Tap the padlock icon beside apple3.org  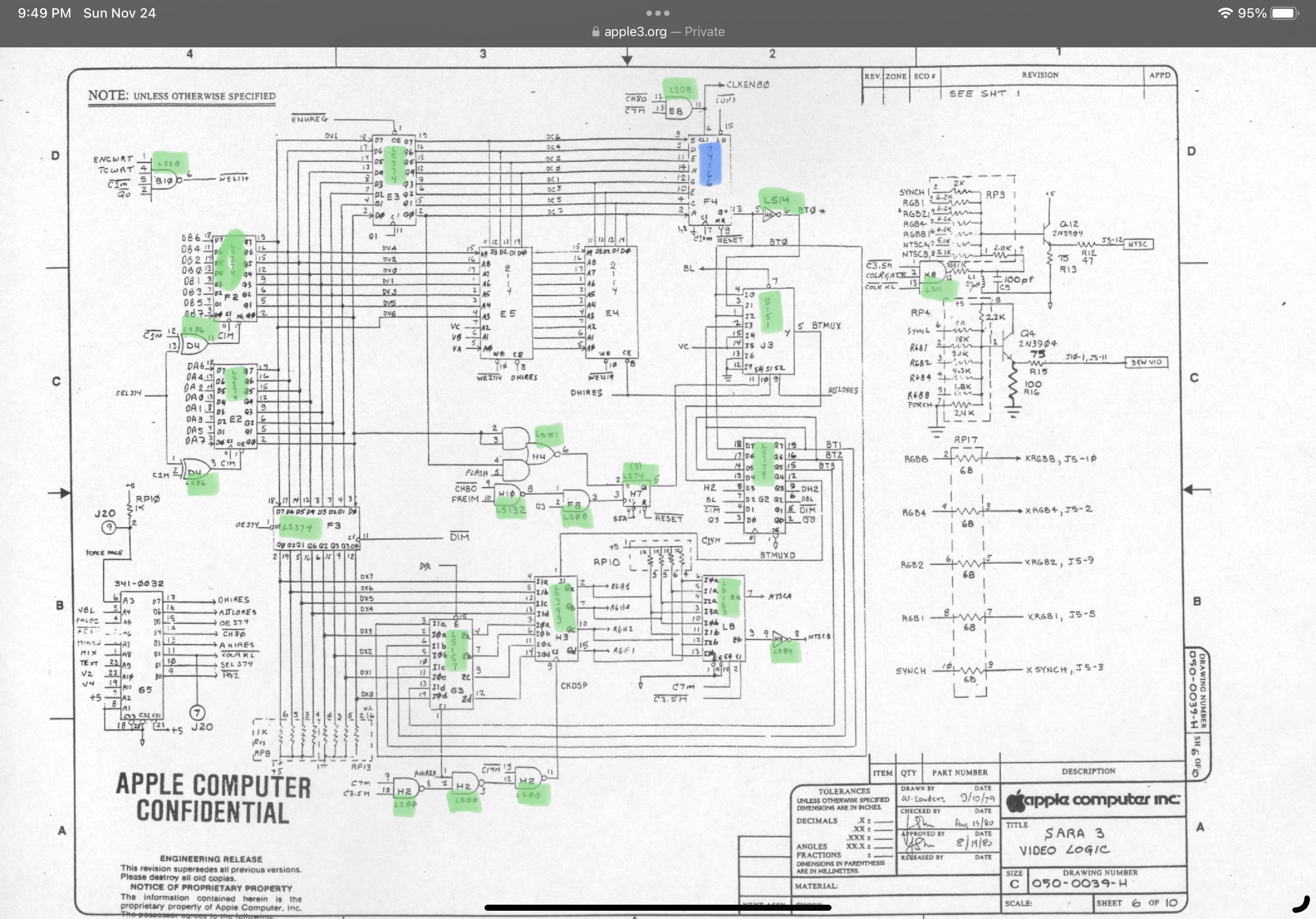click(596, 32)
